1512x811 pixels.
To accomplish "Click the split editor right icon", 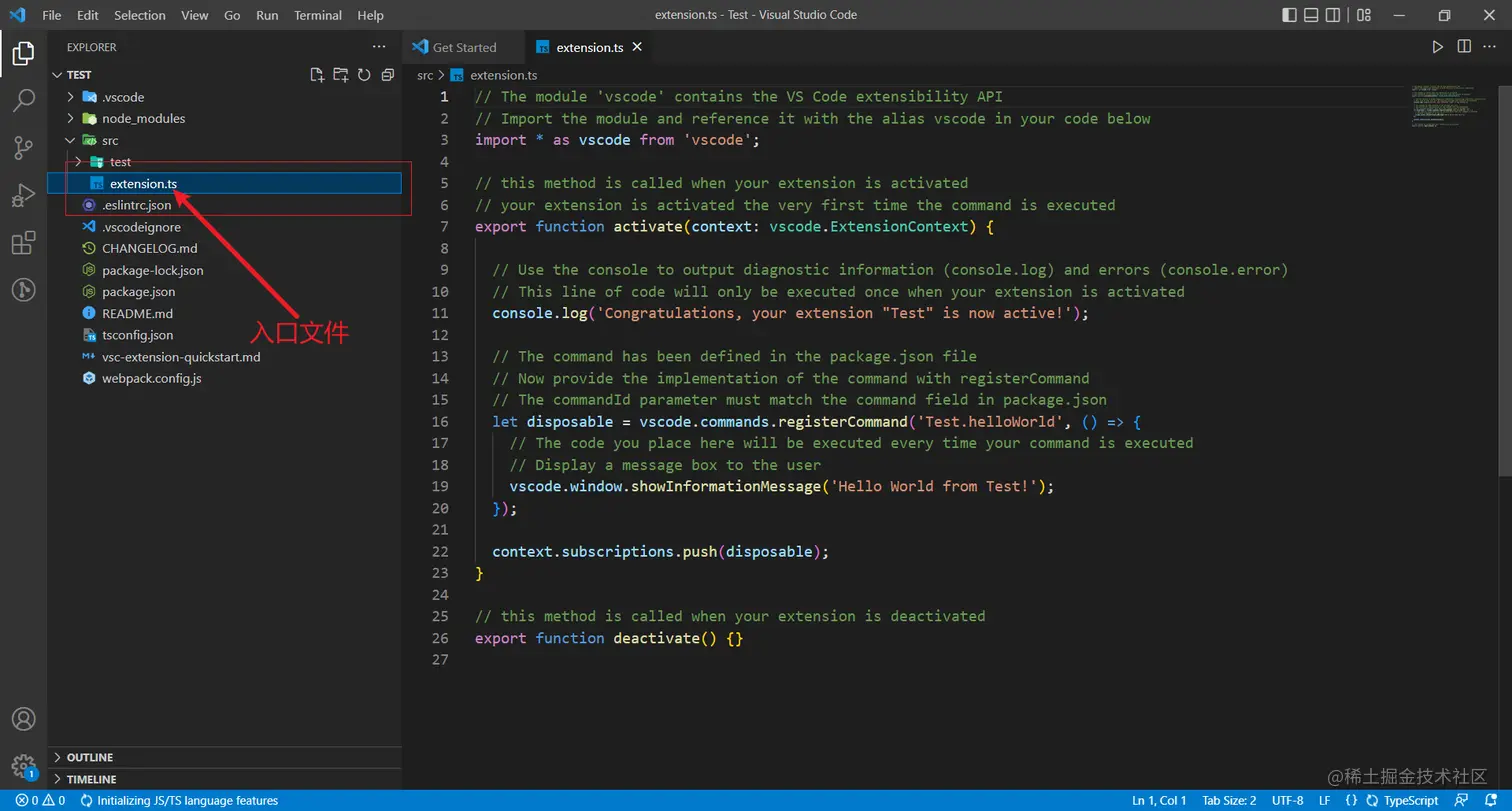I will pyautogui.click(x=1464, y=47).
